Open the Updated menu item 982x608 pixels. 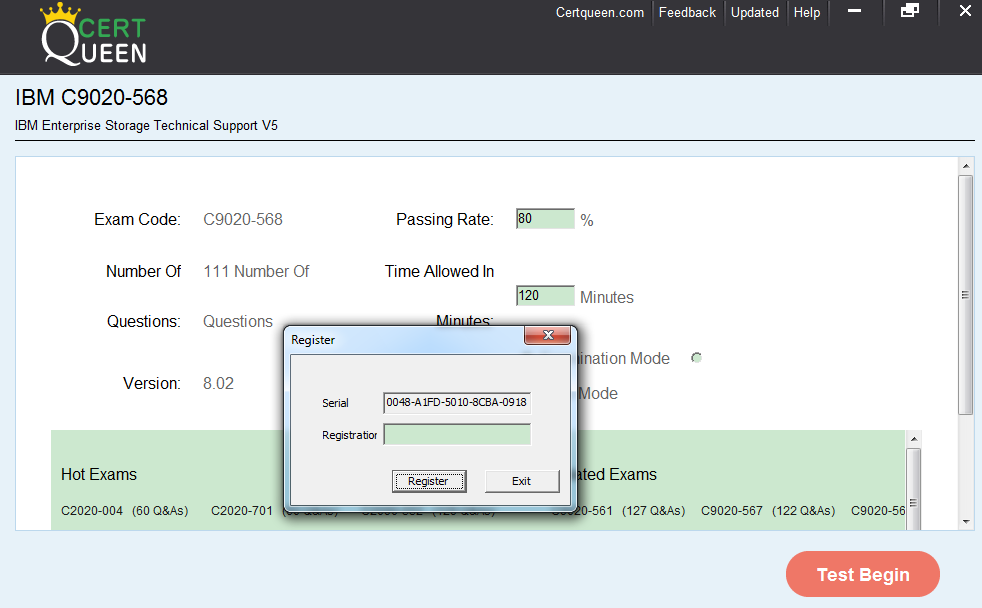(x=755, y=13)
